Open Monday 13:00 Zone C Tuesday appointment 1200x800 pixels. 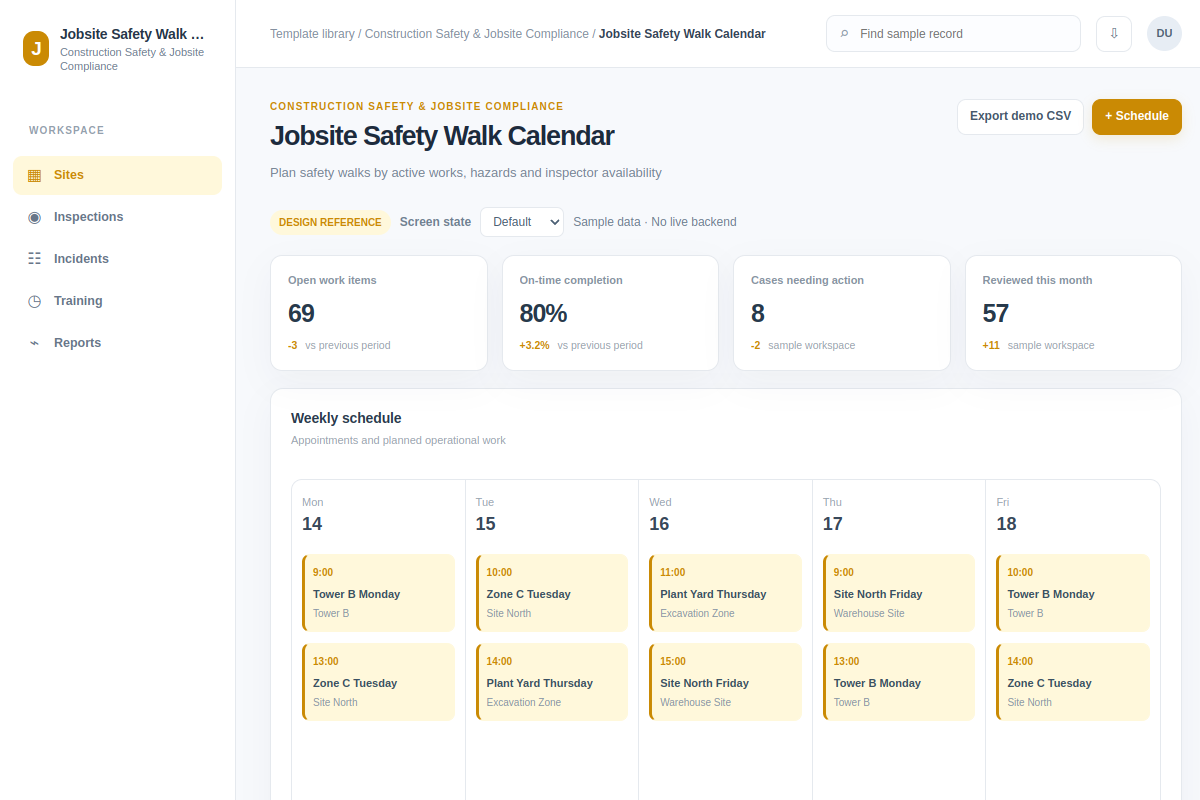coord(378,682)
